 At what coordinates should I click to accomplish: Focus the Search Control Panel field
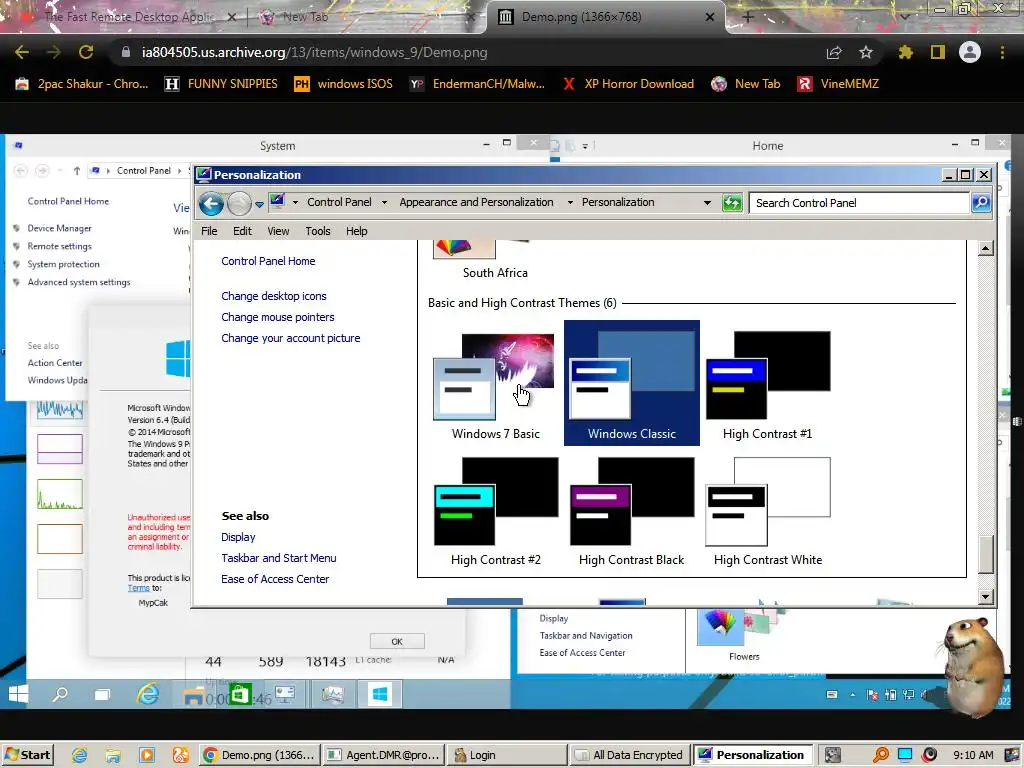click(x=859, y=203)
